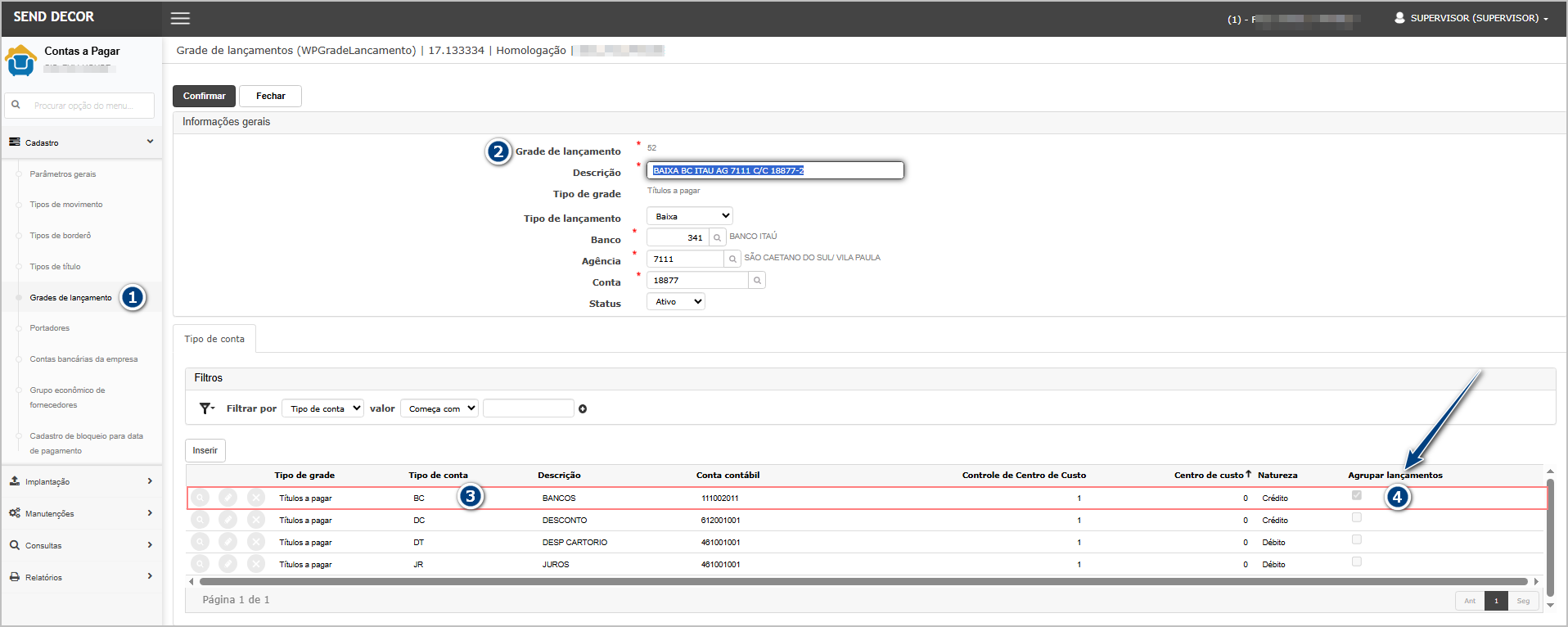Open the hamburger menu in top bar
The height and width of the screenshot is (627, 1568).
point(180,18)
